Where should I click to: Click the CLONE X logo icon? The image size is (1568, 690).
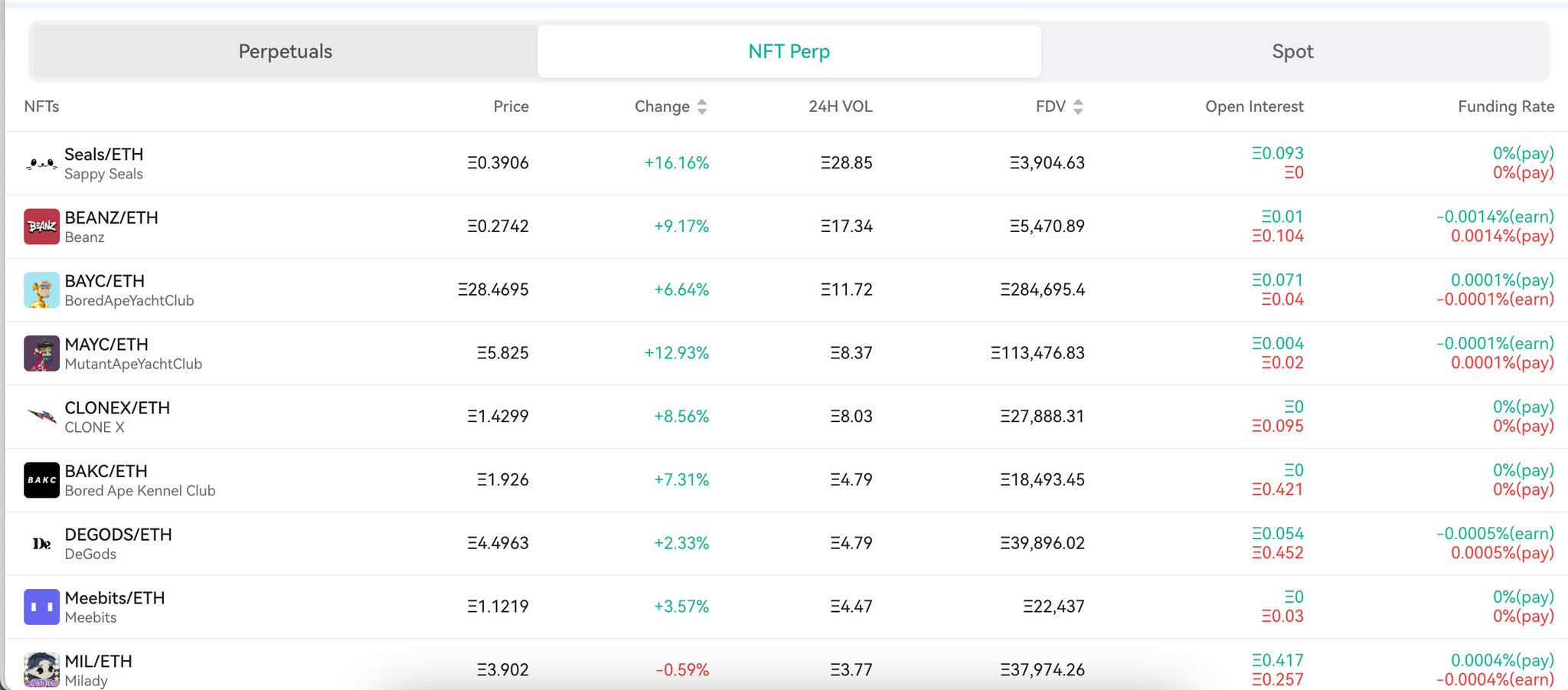coord(41,417)
